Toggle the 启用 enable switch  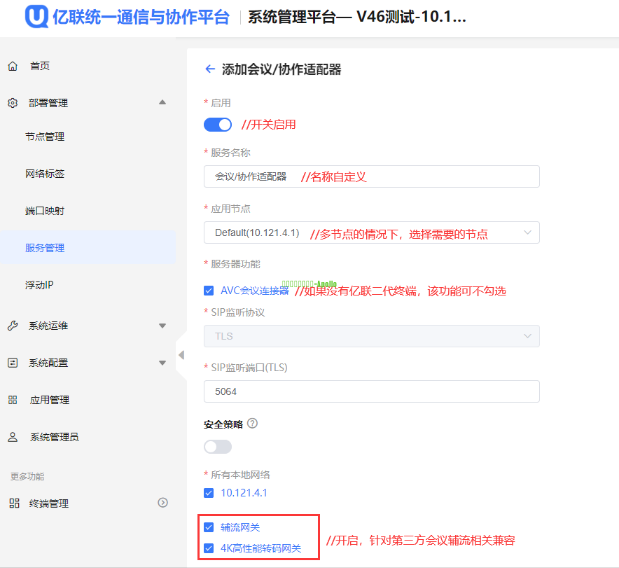(217, 125)
